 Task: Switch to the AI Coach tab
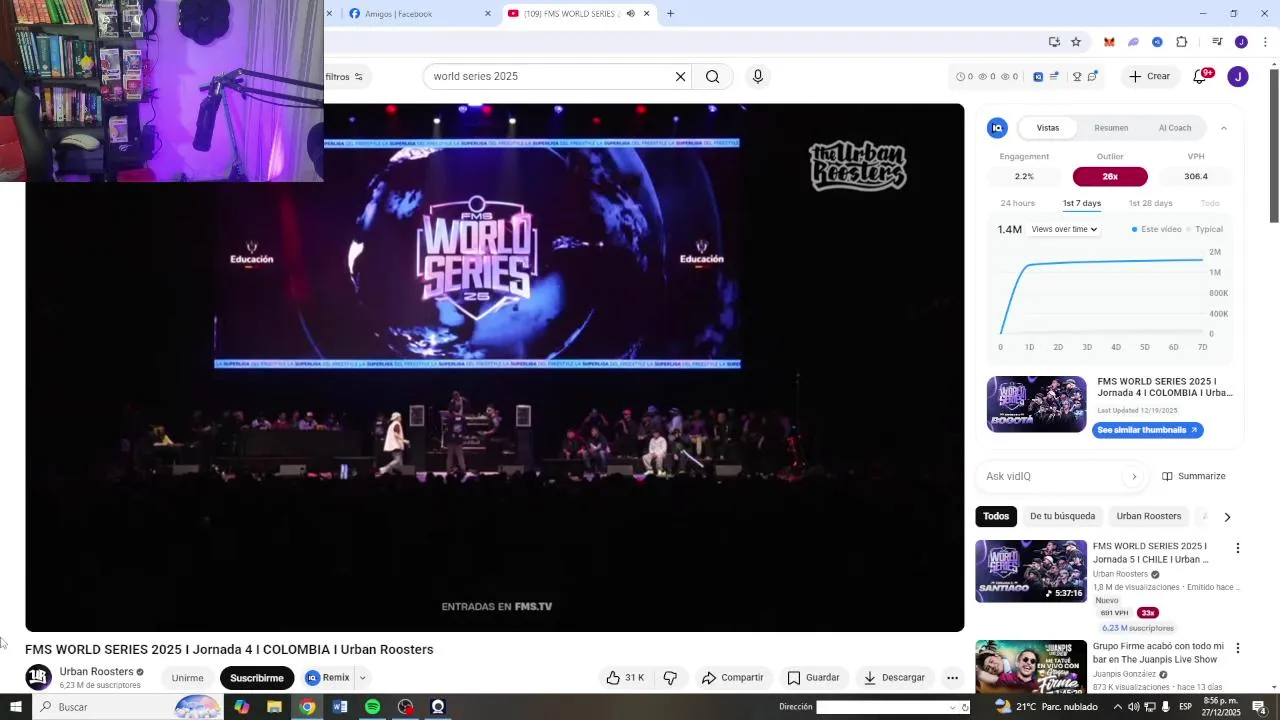pos(1175,128)
